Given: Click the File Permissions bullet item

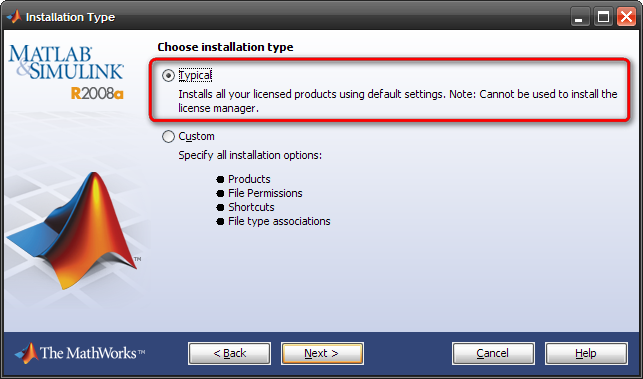Looking at the screenshot, I should point(265,193).
